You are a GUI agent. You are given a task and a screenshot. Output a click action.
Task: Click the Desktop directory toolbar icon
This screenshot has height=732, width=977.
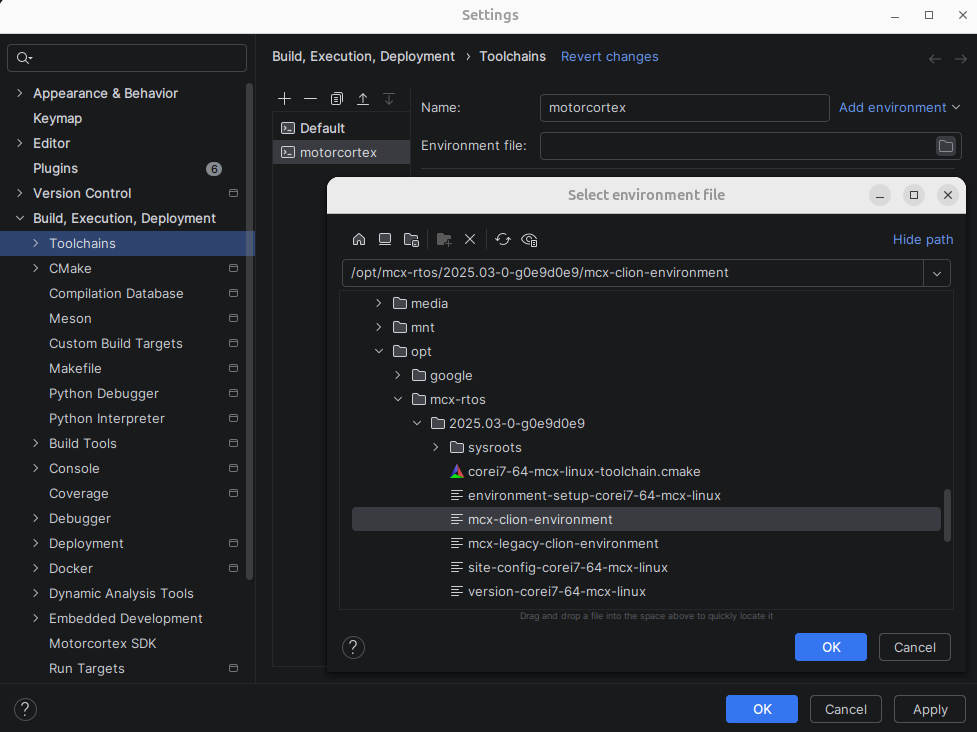[x=385, y=240]
